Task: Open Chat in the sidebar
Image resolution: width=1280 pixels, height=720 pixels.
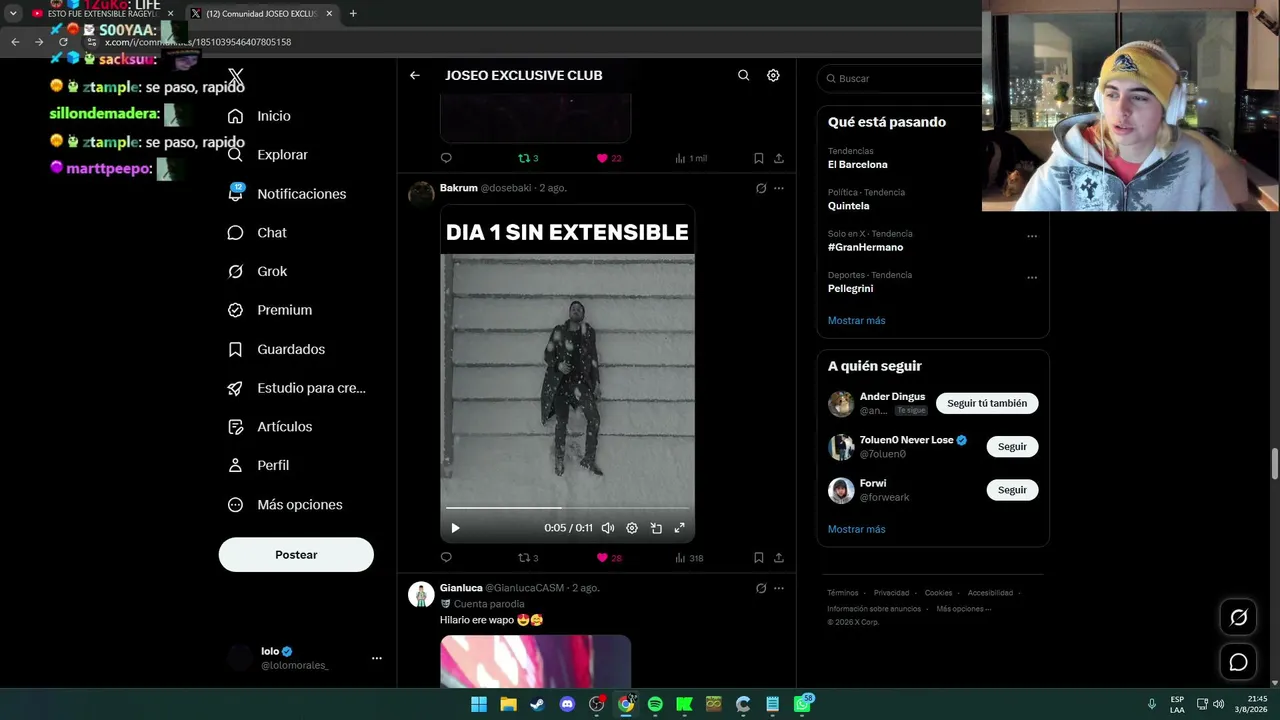Action: 257,233
